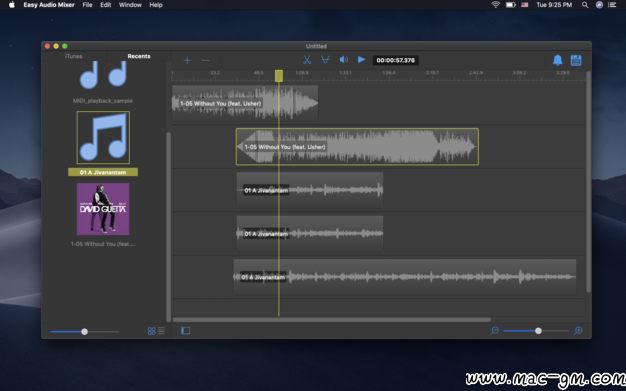Adjust the timeline zoom slider knob
626x391 pixels.
(x=538, y=331)
